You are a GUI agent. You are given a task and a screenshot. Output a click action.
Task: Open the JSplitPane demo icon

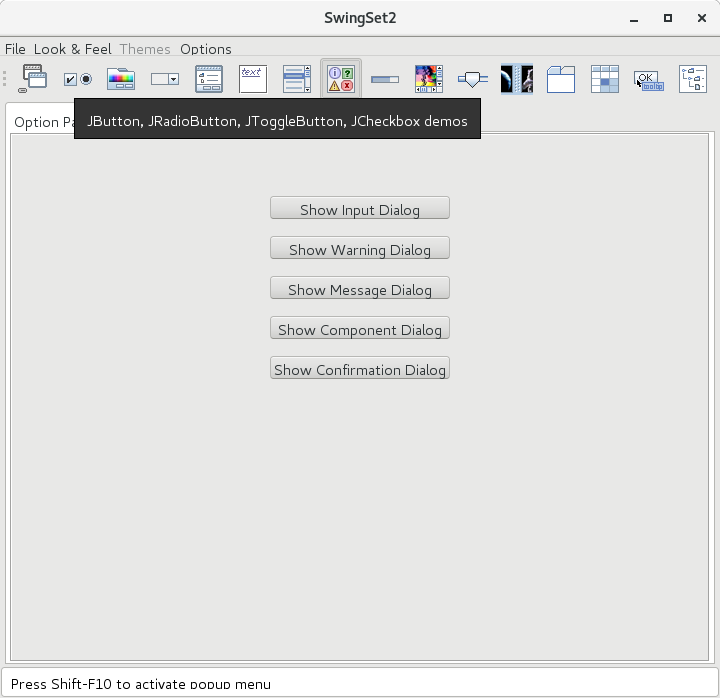[517, 79]
